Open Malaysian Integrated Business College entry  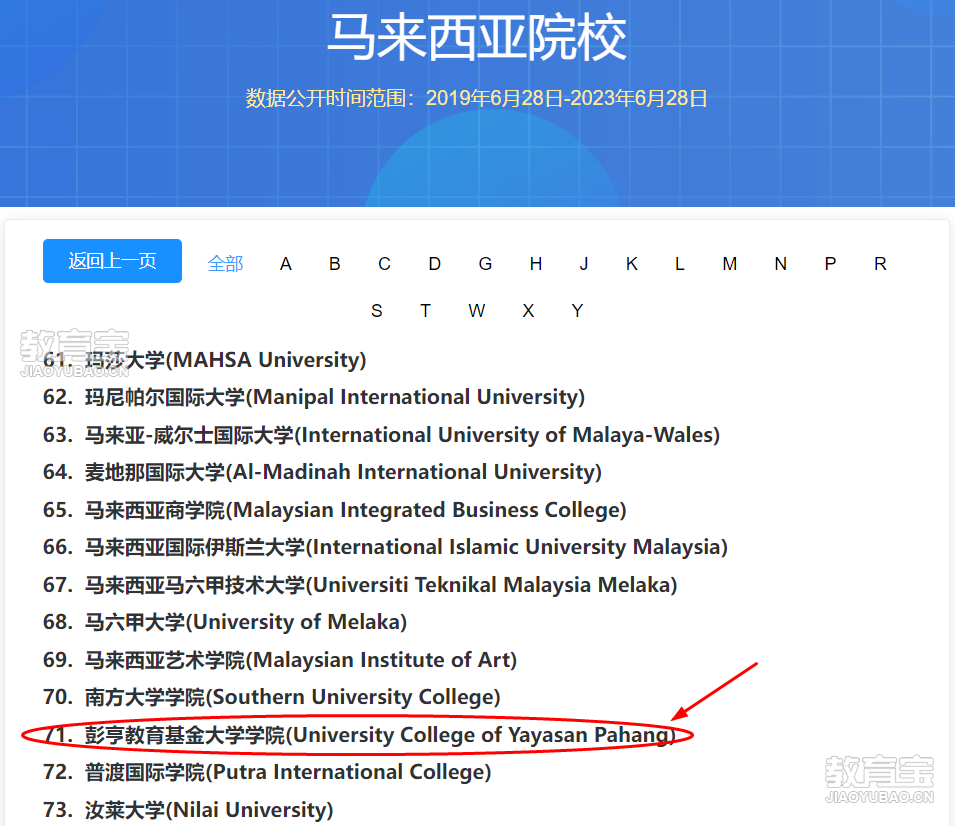(x=334, y=510)
